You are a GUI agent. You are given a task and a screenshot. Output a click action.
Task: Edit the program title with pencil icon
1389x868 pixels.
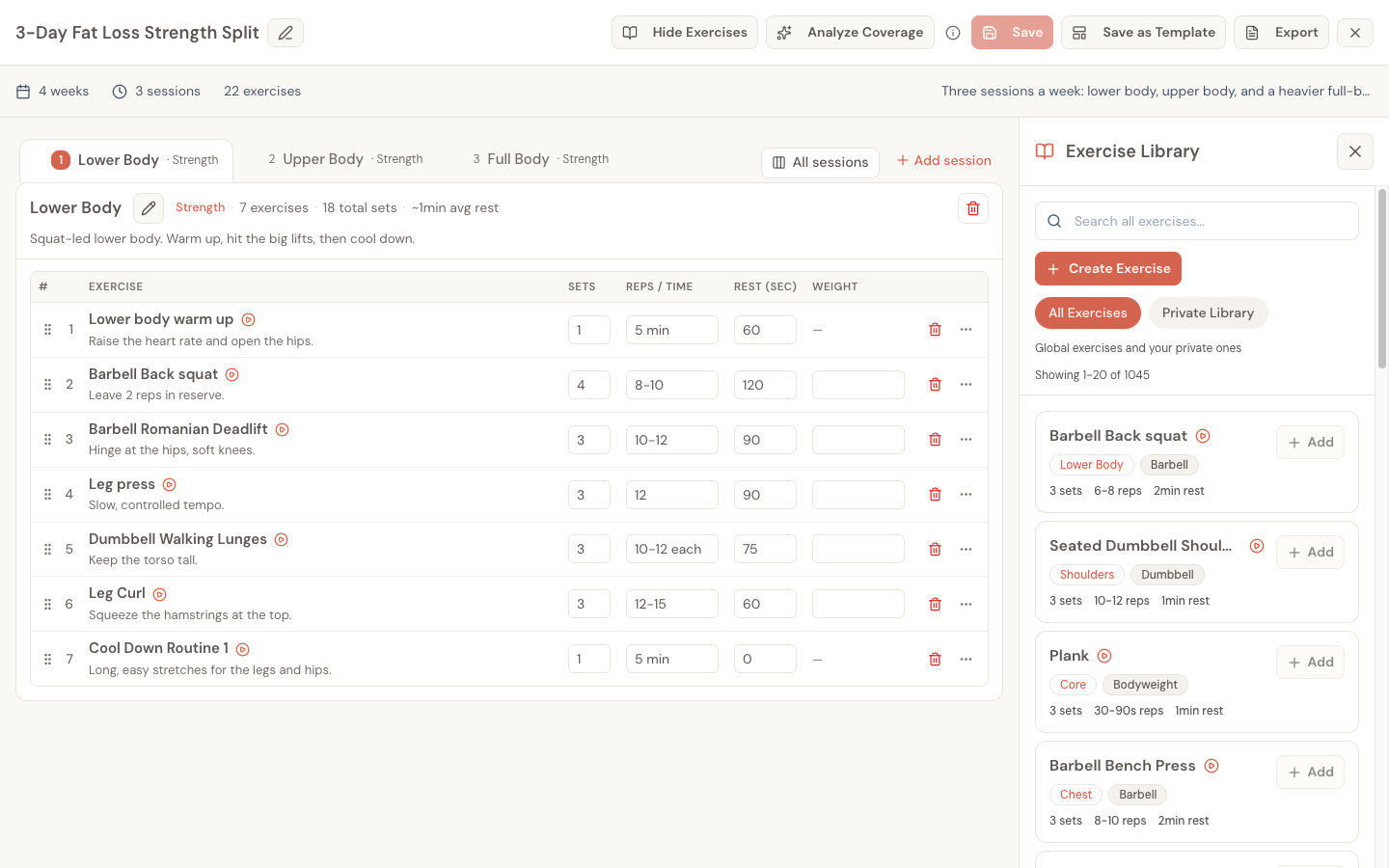tap(286, 33)
